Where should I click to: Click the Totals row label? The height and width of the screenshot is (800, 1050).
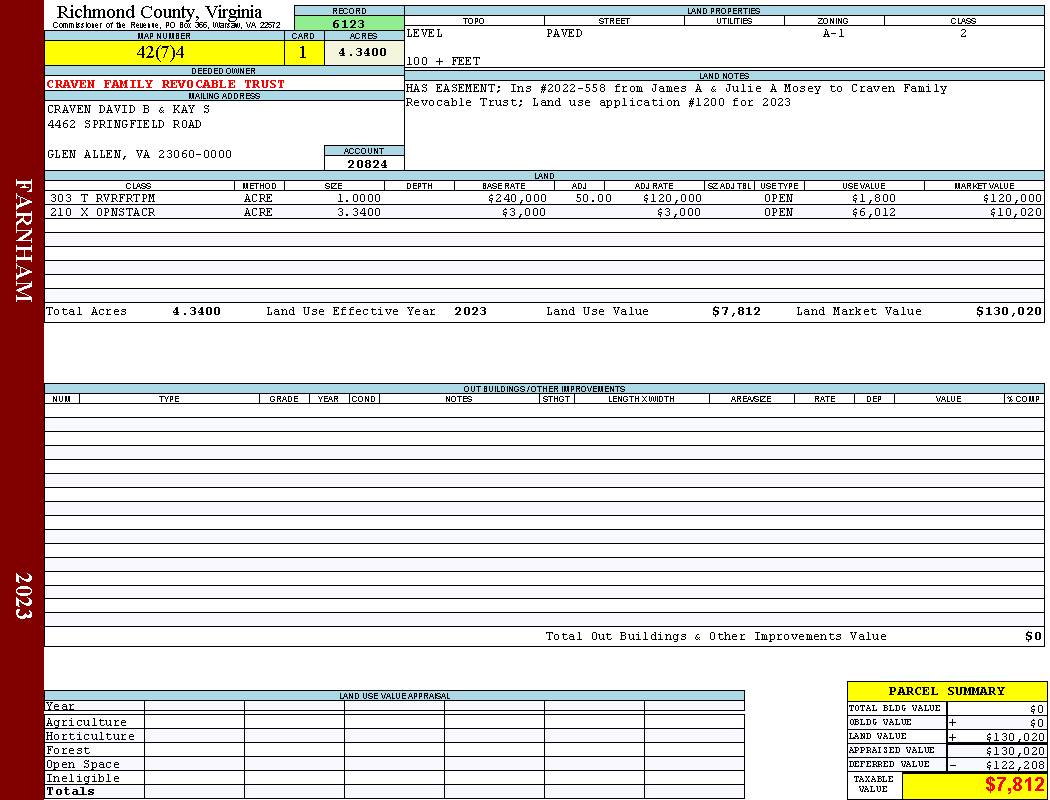click(x=70, y=791)
